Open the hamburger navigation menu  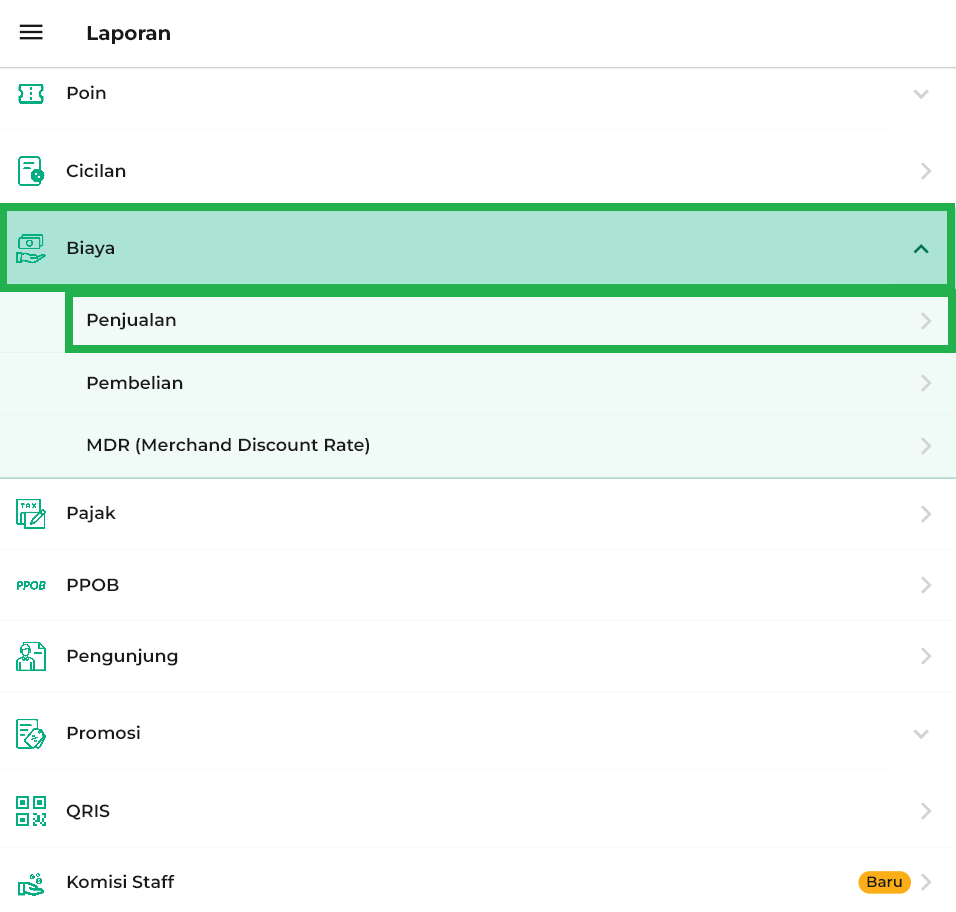(x=31, y=33)
